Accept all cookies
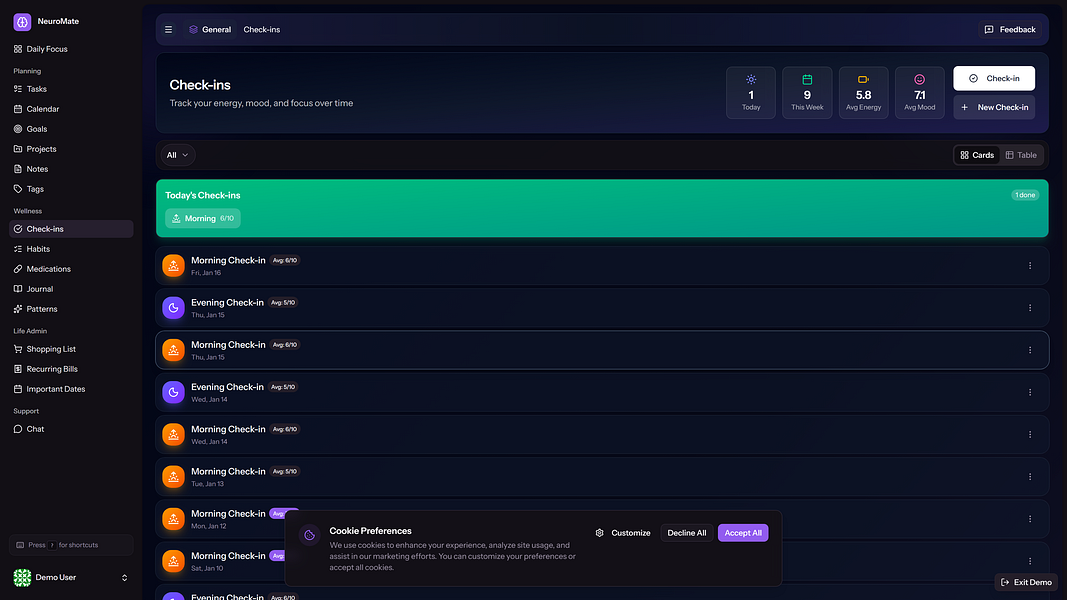This screenshot has height=600, width=1067. [743, 533]
